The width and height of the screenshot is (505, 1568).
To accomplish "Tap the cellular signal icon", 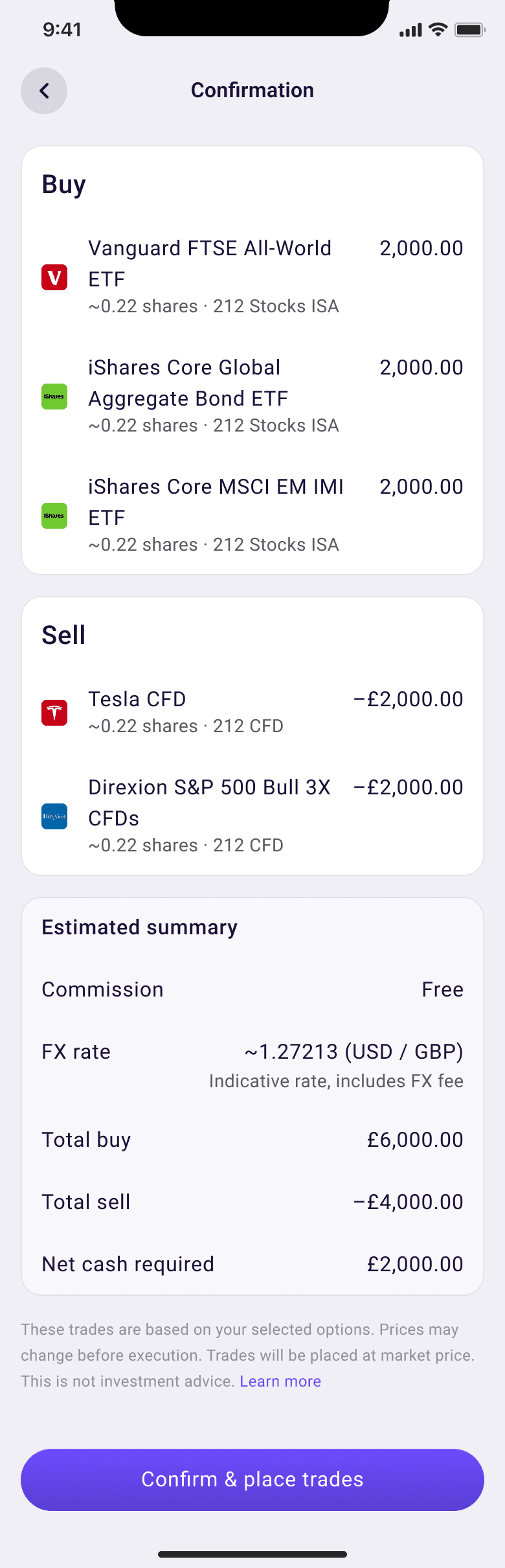I will coord(410,30).
